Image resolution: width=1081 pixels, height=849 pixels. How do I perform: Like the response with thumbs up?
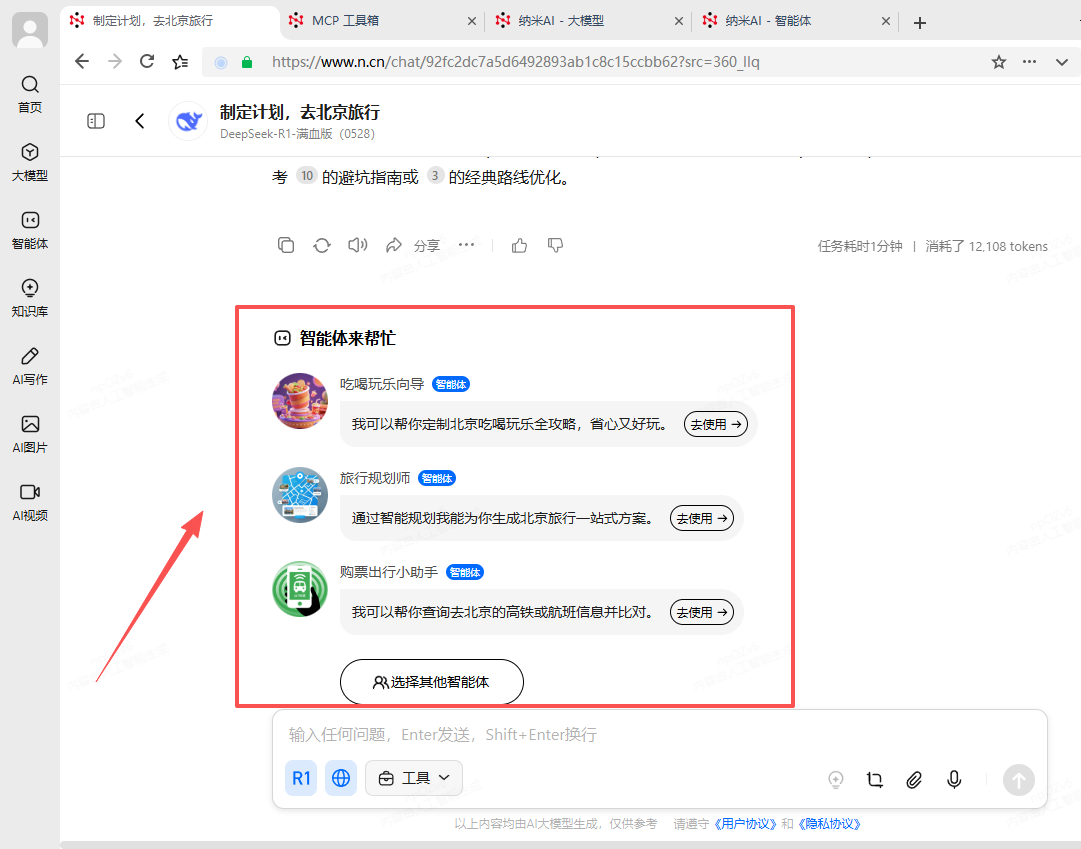click(519, 245)
